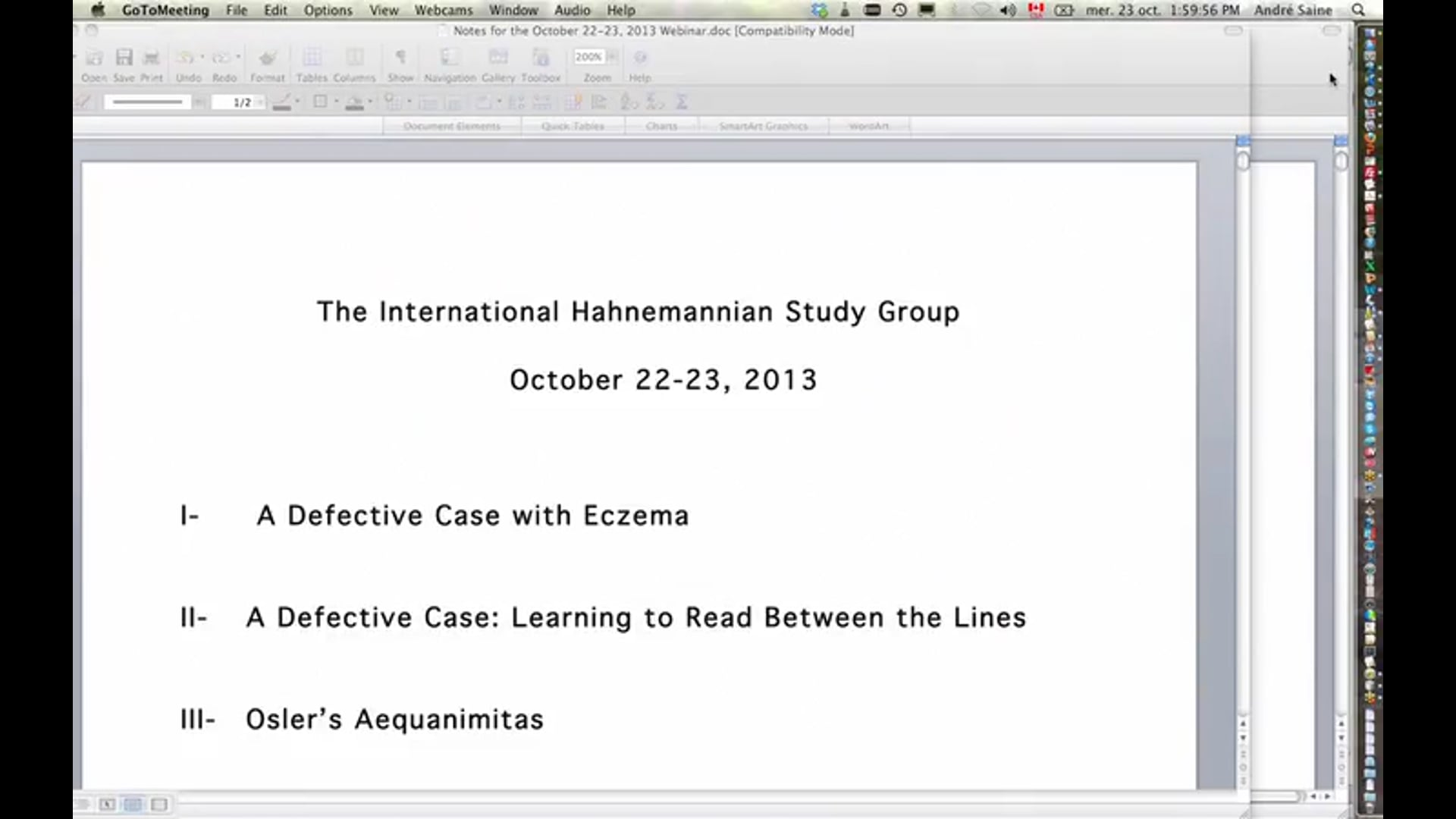Viewport: 1456px width, 819px height.
Task: Open the Columns tool
Action: coord(354,57)
